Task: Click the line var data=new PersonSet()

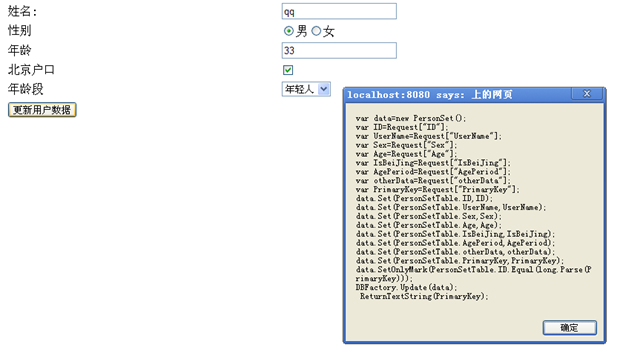Action: tap(411, 118)
